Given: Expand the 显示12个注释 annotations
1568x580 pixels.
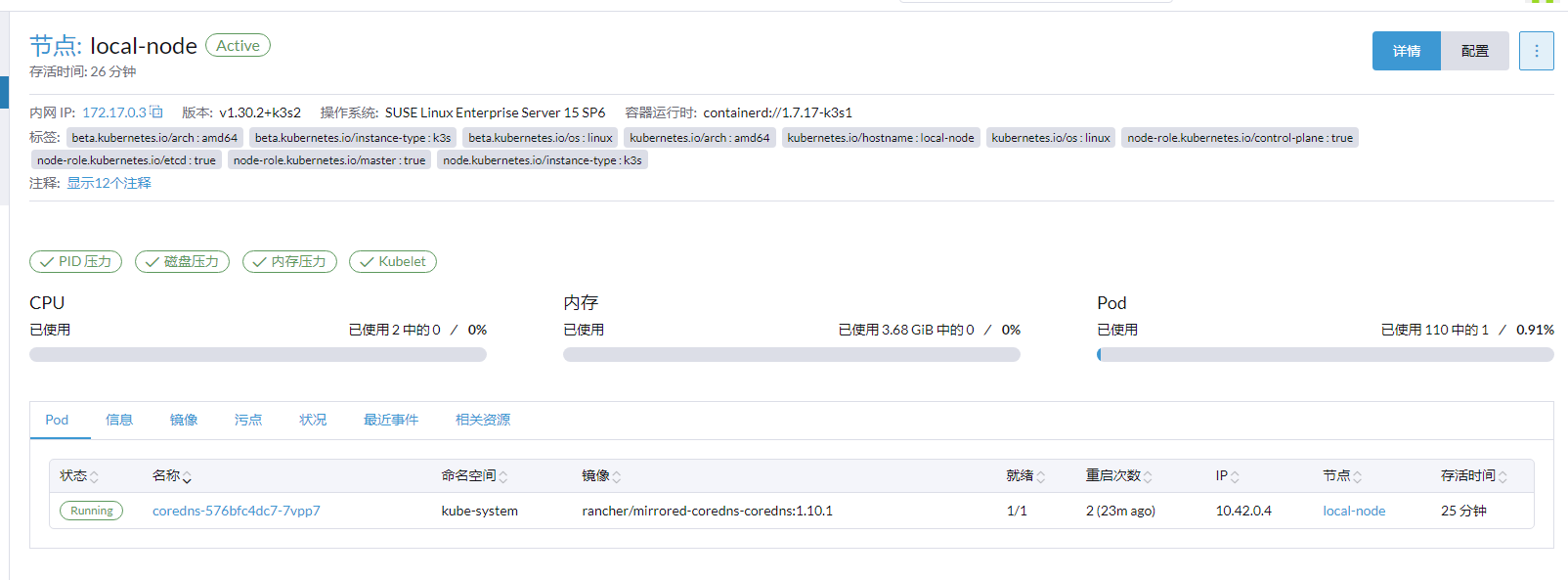Looking at the screenshot, I should tap(109, 183).
